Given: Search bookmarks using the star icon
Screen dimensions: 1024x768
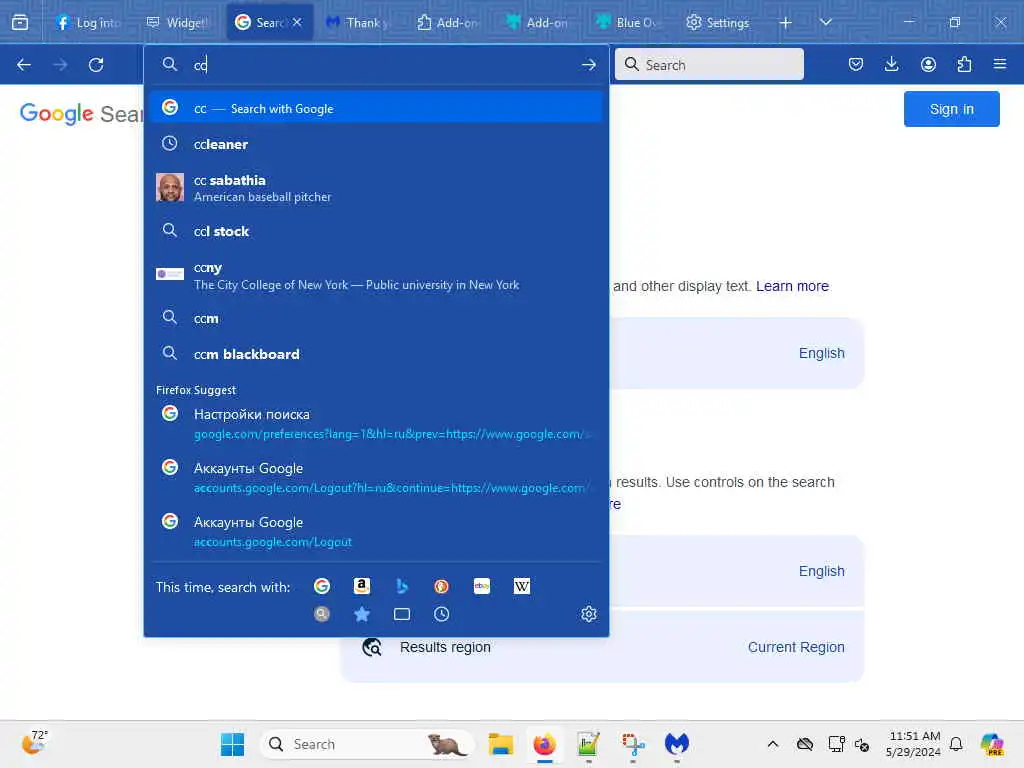Looking at the screenshot, I should (x=362, y=614).
